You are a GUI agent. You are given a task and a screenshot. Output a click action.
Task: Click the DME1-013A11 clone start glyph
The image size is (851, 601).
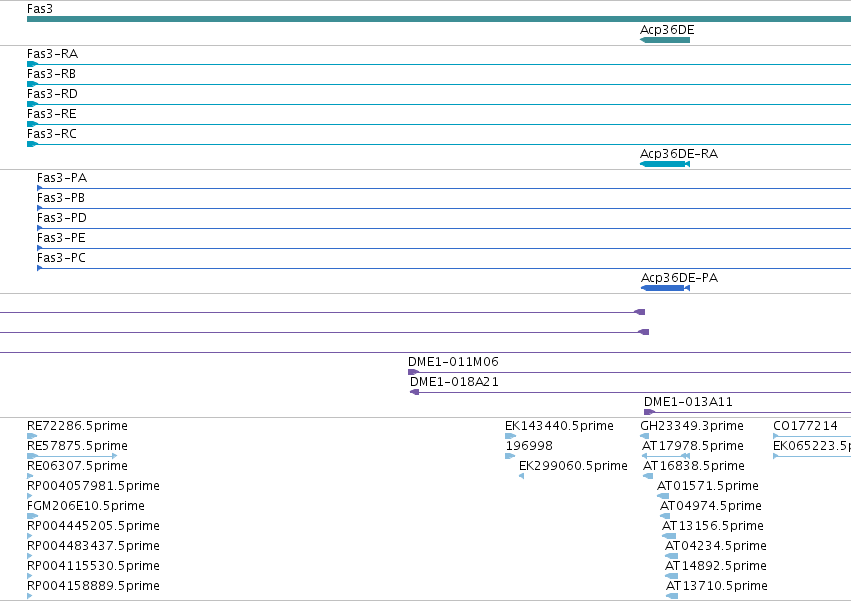click(649, 412)
